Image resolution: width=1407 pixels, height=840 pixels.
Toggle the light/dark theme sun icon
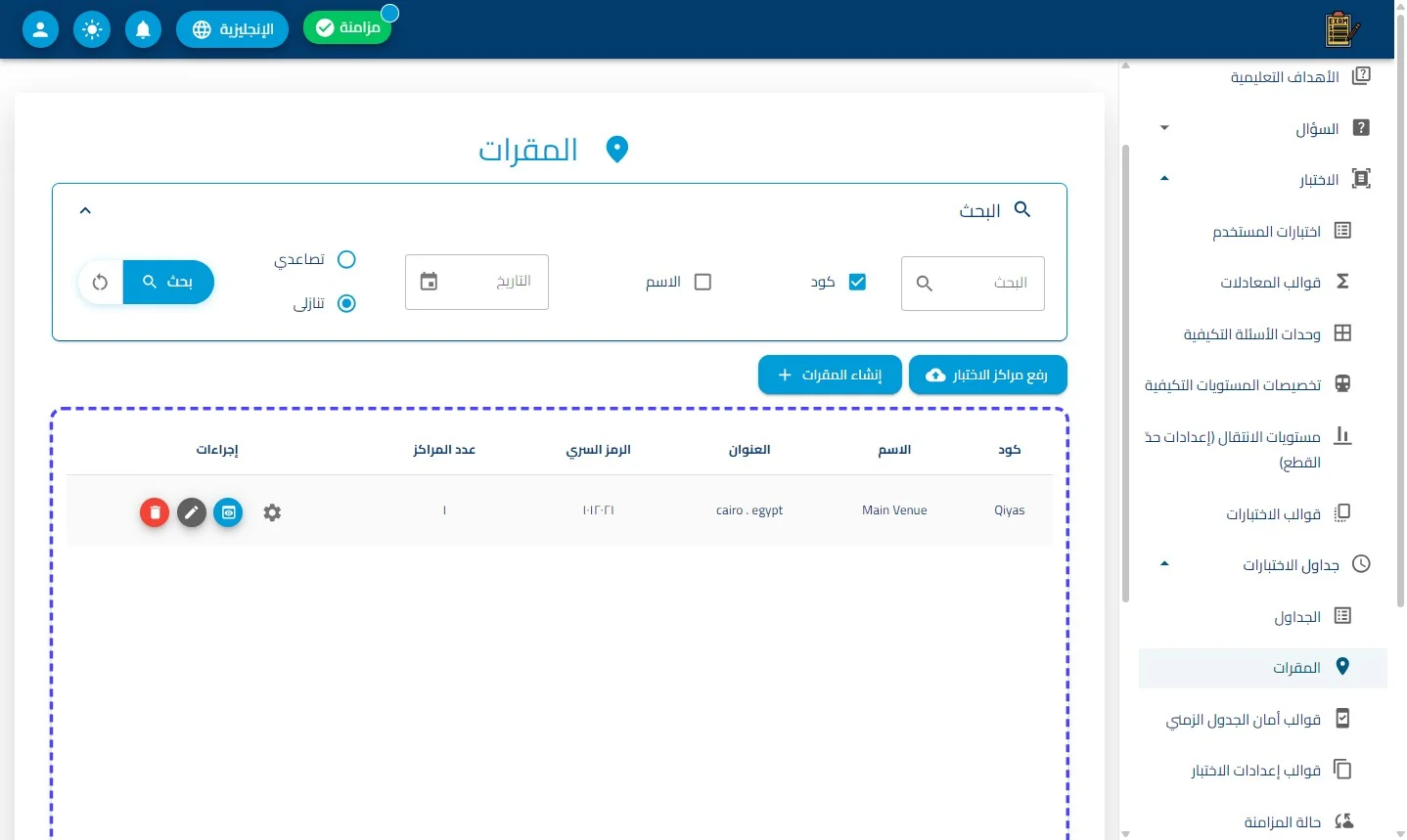(x=92, y=29)
